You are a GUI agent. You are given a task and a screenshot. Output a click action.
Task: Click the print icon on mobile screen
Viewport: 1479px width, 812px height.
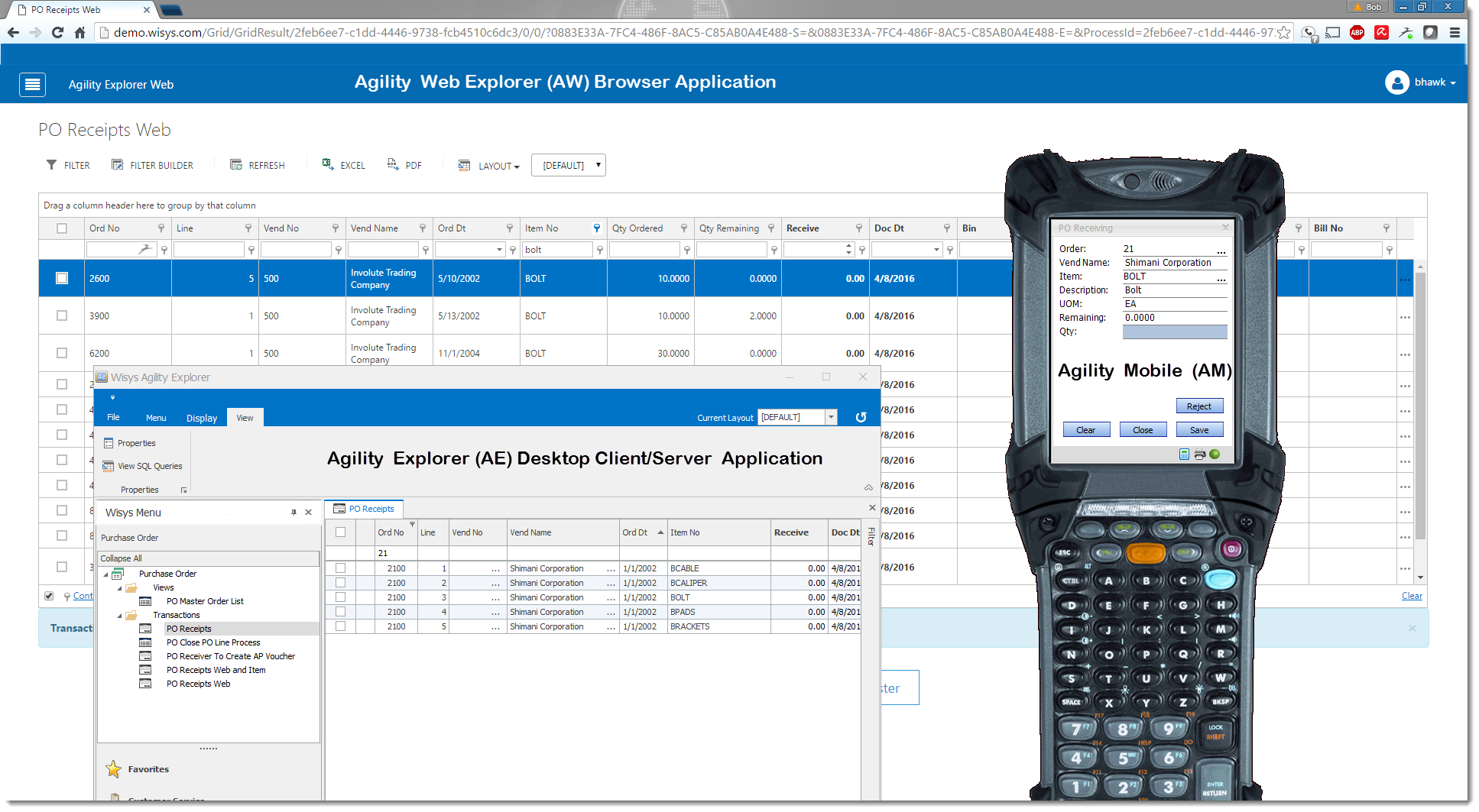tap(1199, 455)
